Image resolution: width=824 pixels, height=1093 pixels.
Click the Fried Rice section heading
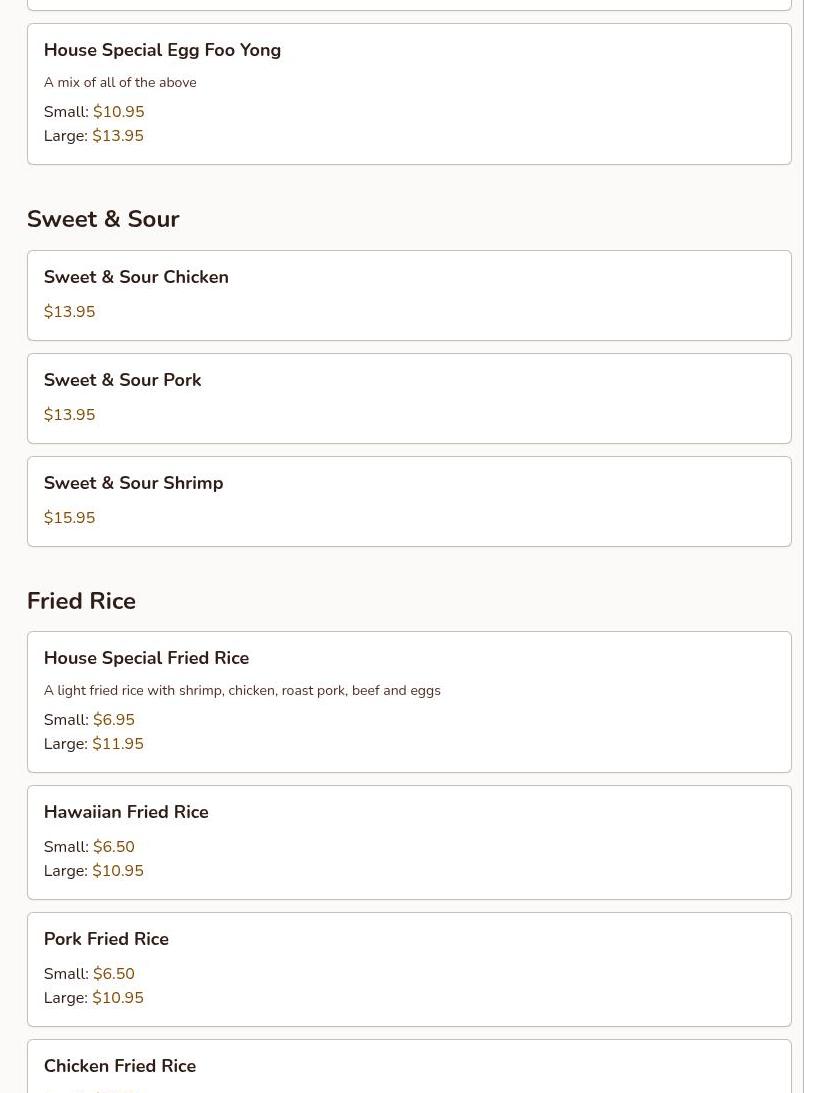[x=81, y=601]
